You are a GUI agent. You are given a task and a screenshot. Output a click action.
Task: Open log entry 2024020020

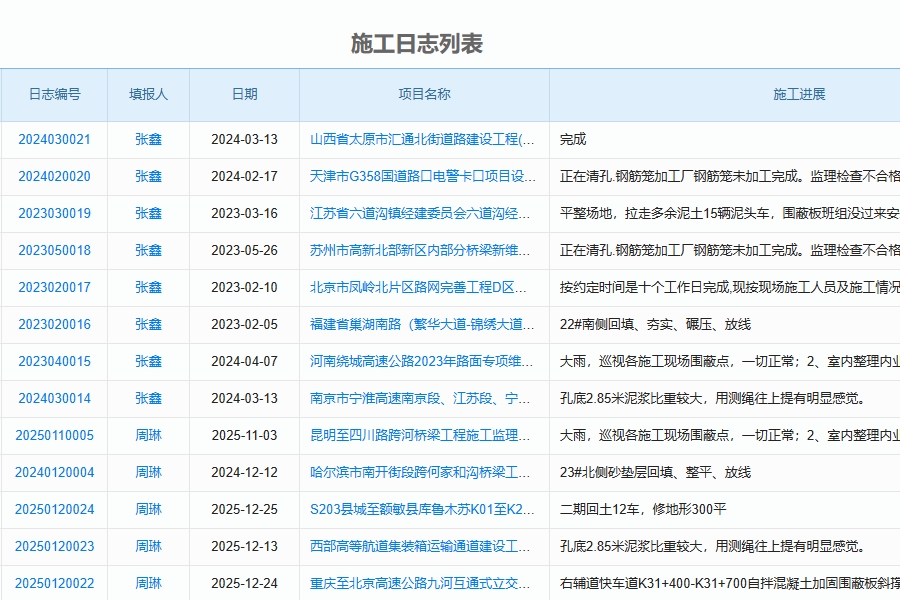[51, 176]
